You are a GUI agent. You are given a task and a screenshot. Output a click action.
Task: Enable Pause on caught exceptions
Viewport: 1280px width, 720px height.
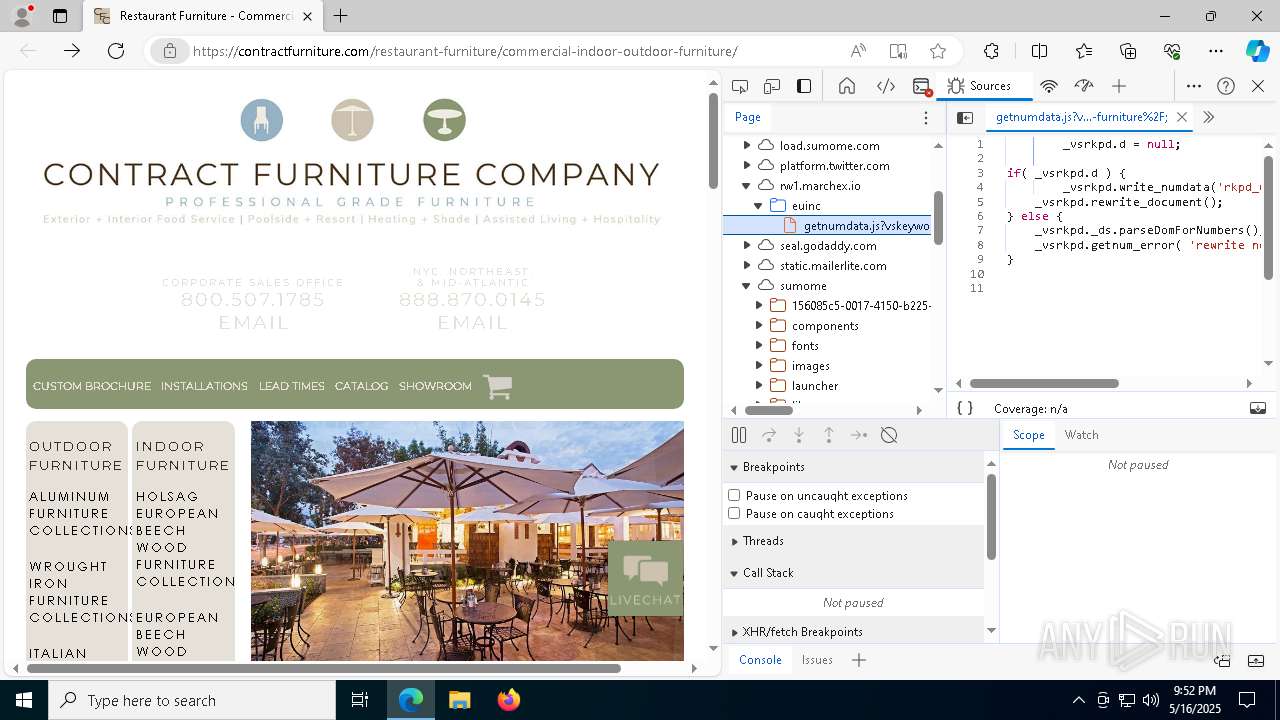click(734, 513)
